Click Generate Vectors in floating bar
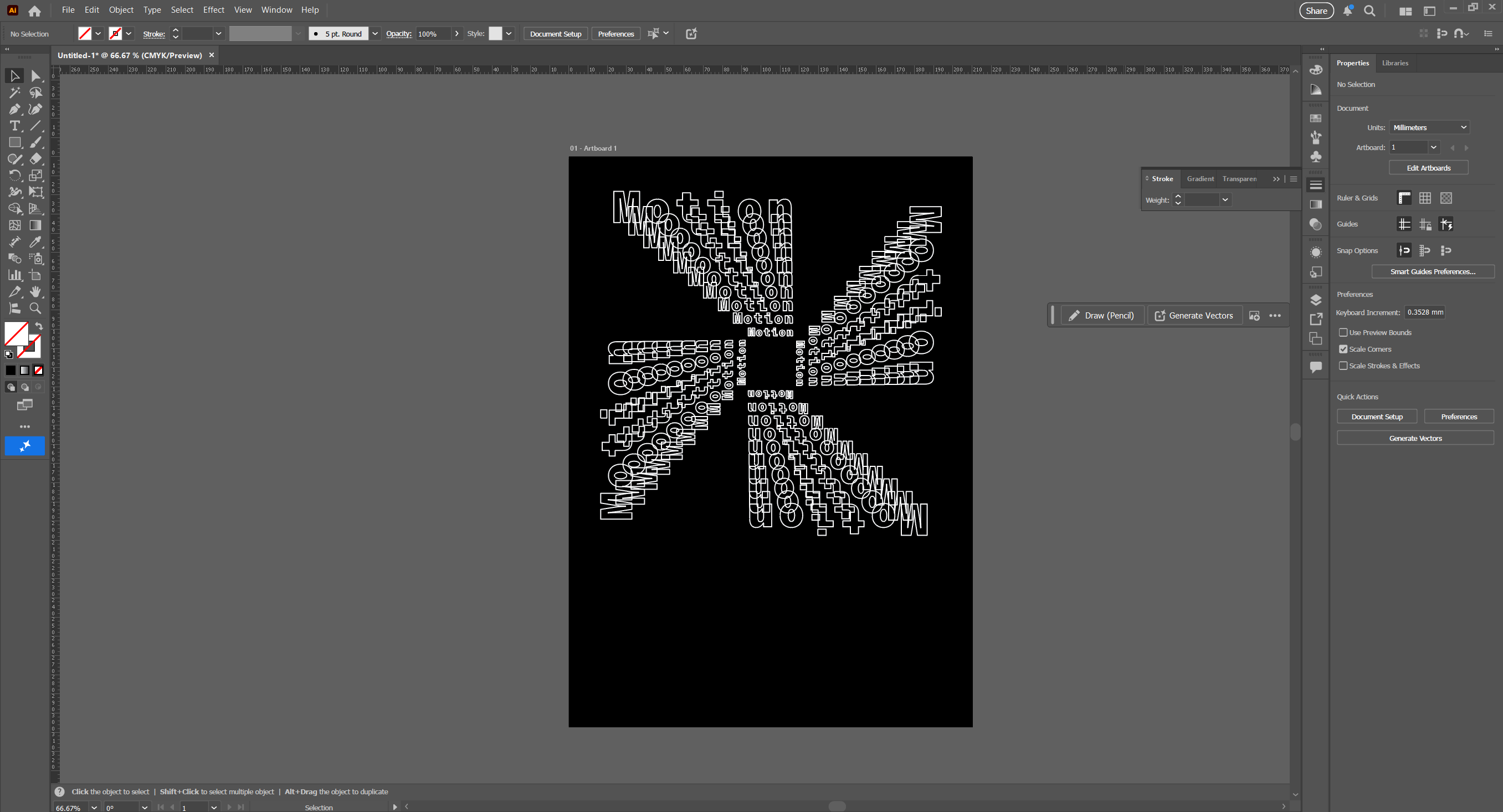Screen dimensions: 1503x812 pyautogui.click(x=1194, y=316)
